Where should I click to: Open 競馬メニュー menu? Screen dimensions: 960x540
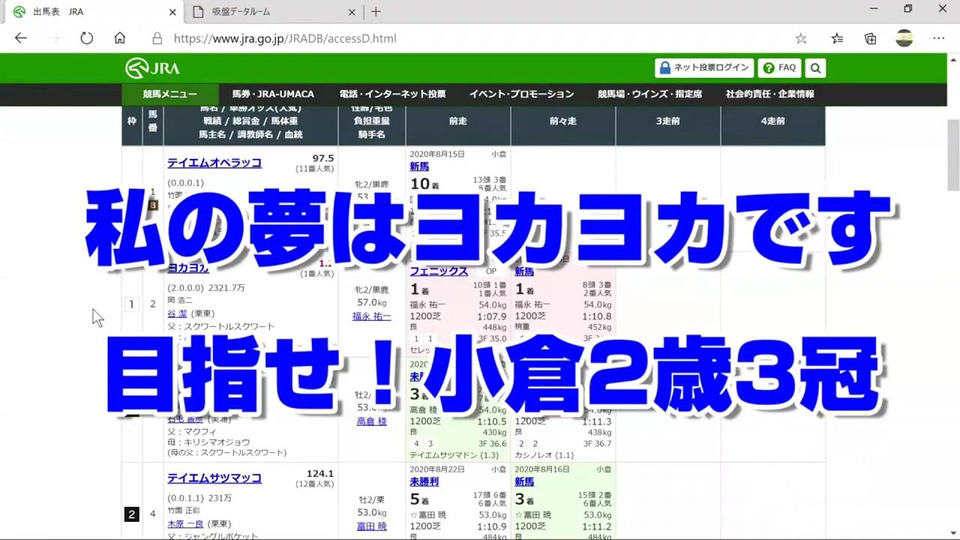click(x=170, y=94)
